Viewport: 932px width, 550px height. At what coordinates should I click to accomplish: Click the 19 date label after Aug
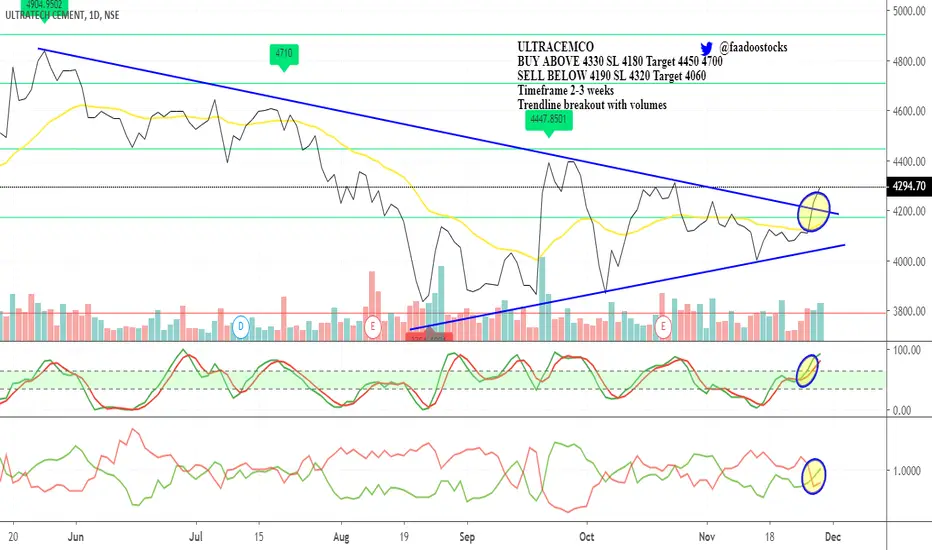[x=404, y=537]
